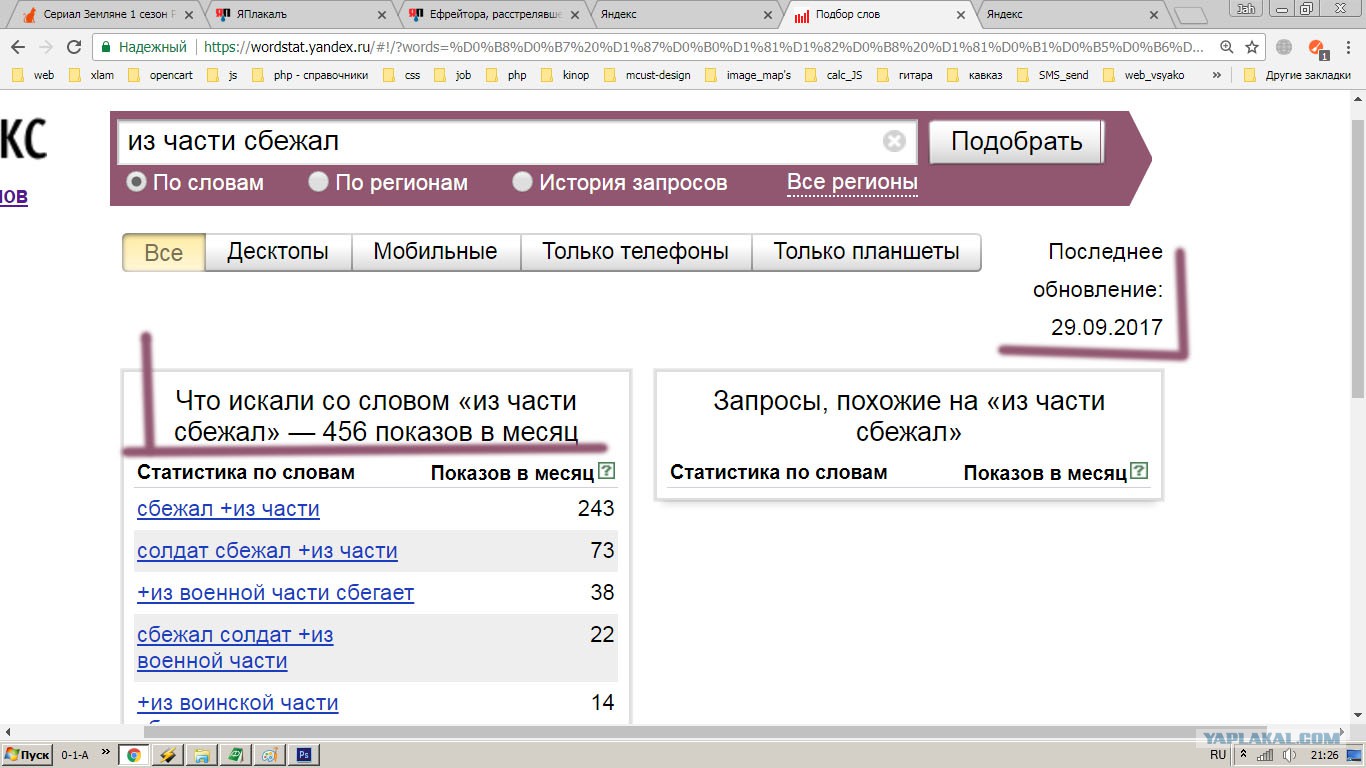Expand the bookmarks bar overflow chevron
The height and width of the screenshot is (768, 1366).
click(1216, 75)
